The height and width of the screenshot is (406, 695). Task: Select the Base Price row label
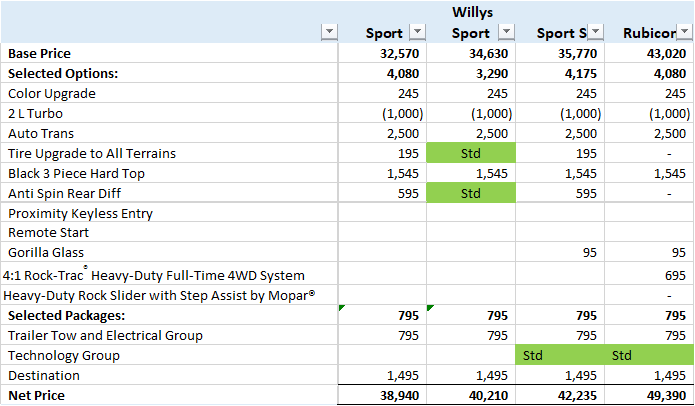pos(39,54)
